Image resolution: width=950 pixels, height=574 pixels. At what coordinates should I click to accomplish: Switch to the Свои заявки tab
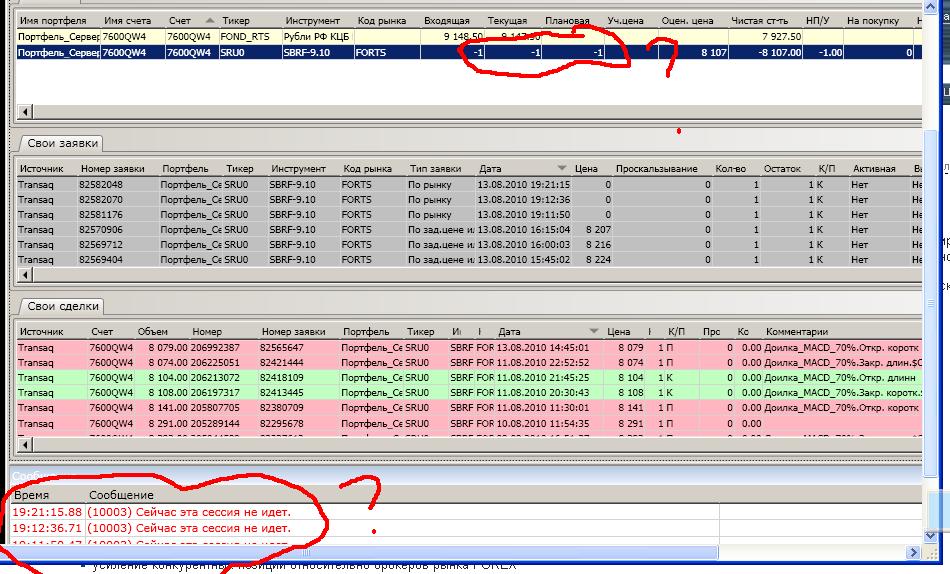point(56,144)
